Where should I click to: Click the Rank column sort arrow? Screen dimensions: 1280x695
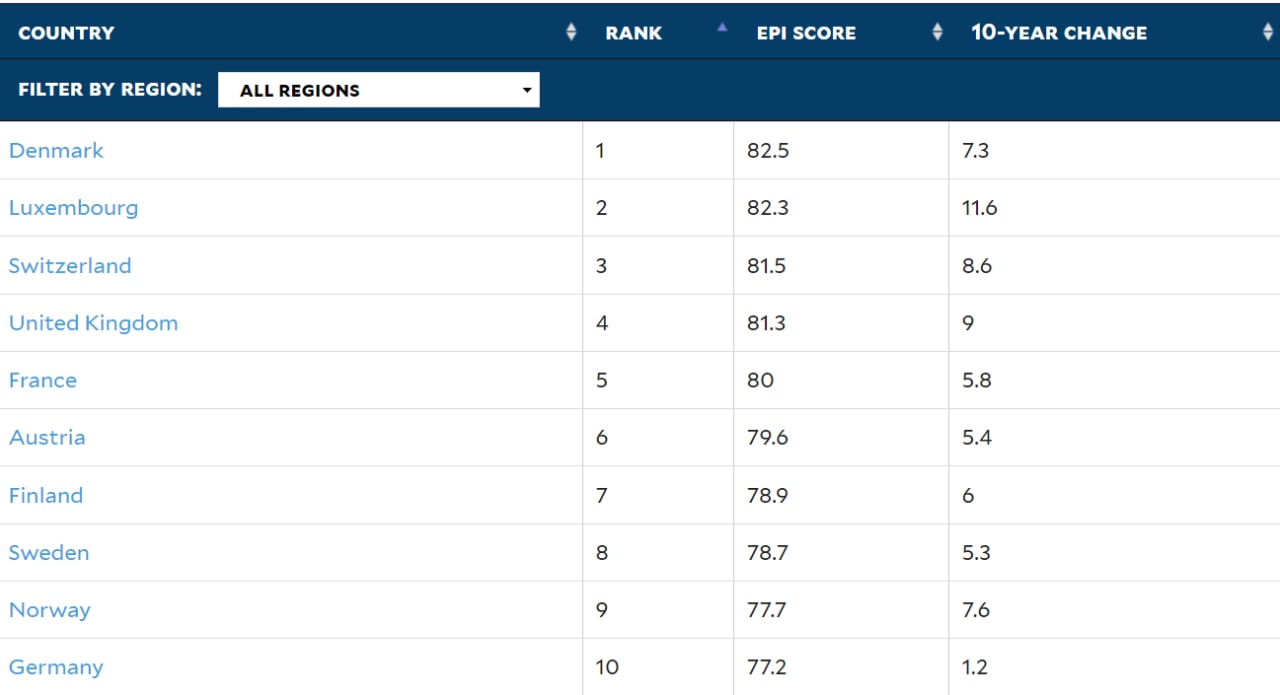tap(722, 28)
